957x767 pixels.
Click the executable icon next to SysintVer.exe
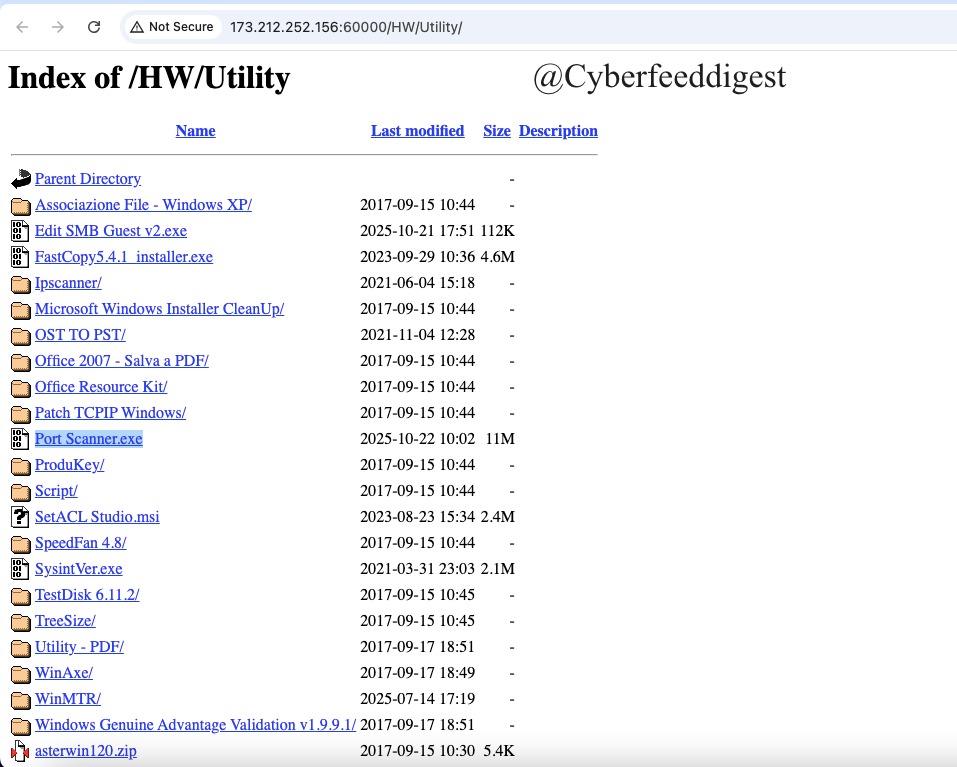click(20, 568)
